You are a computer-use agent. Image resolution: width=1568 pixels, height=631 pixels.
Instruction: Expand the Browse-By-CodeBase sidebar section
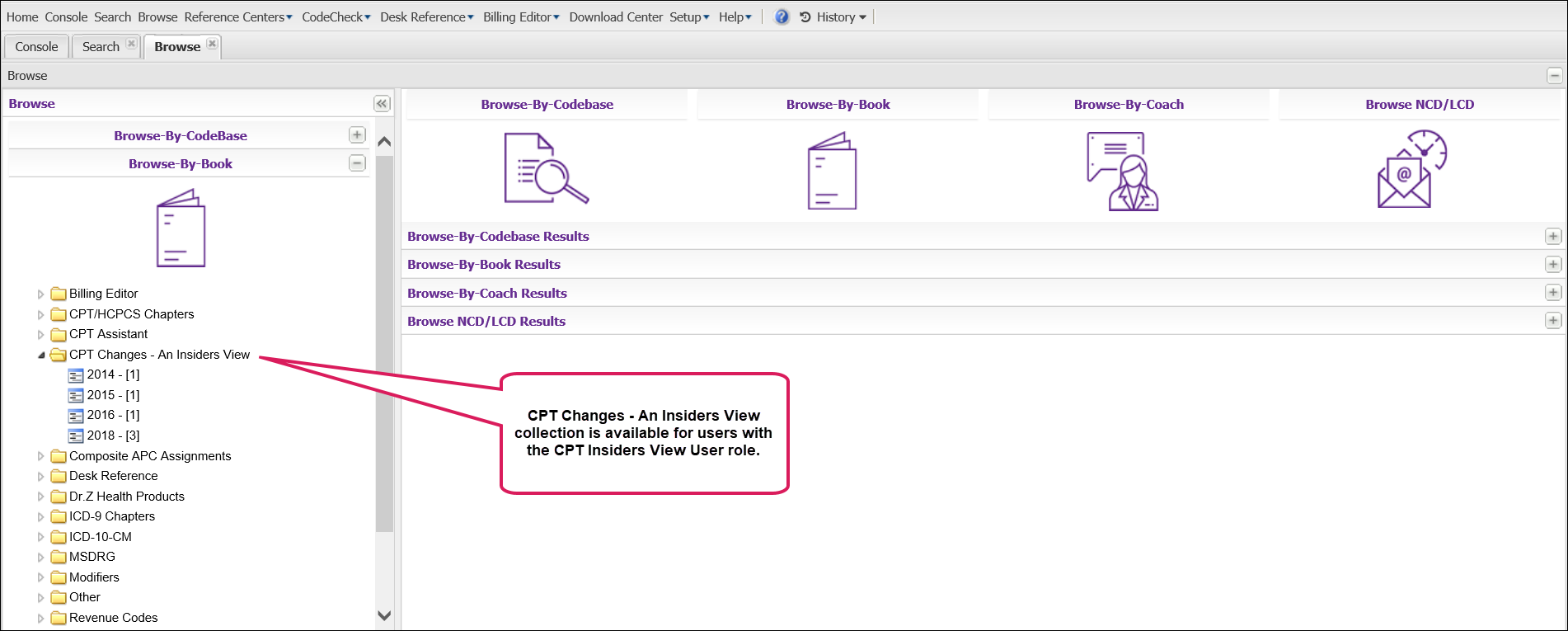tap(357, 135)
